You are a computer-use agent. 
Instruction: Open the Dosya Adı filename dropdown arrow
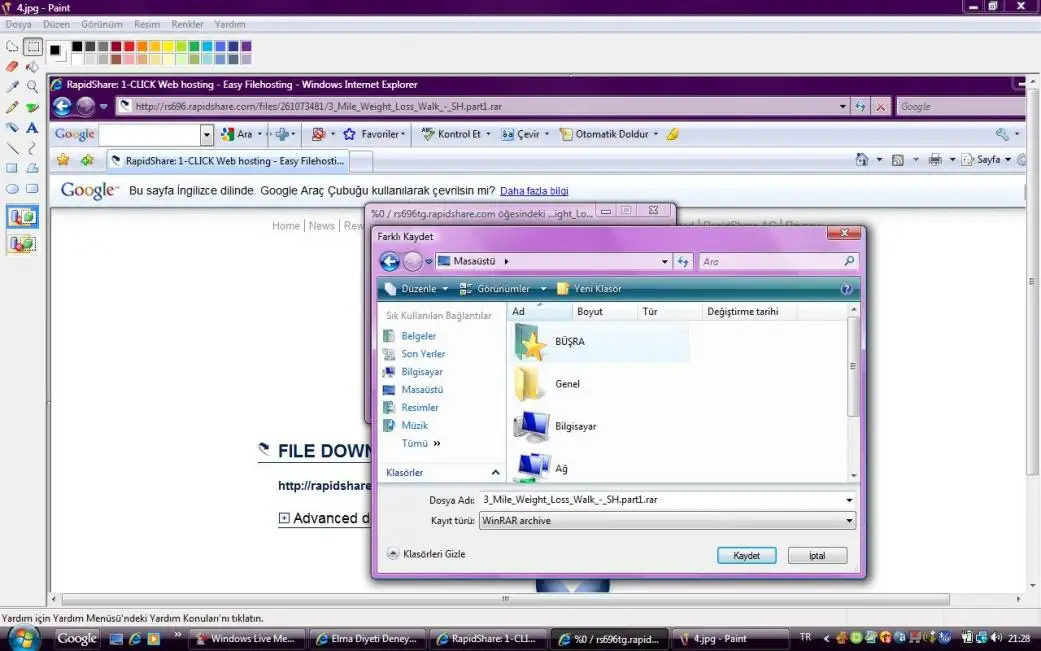[x=849, y=500]
